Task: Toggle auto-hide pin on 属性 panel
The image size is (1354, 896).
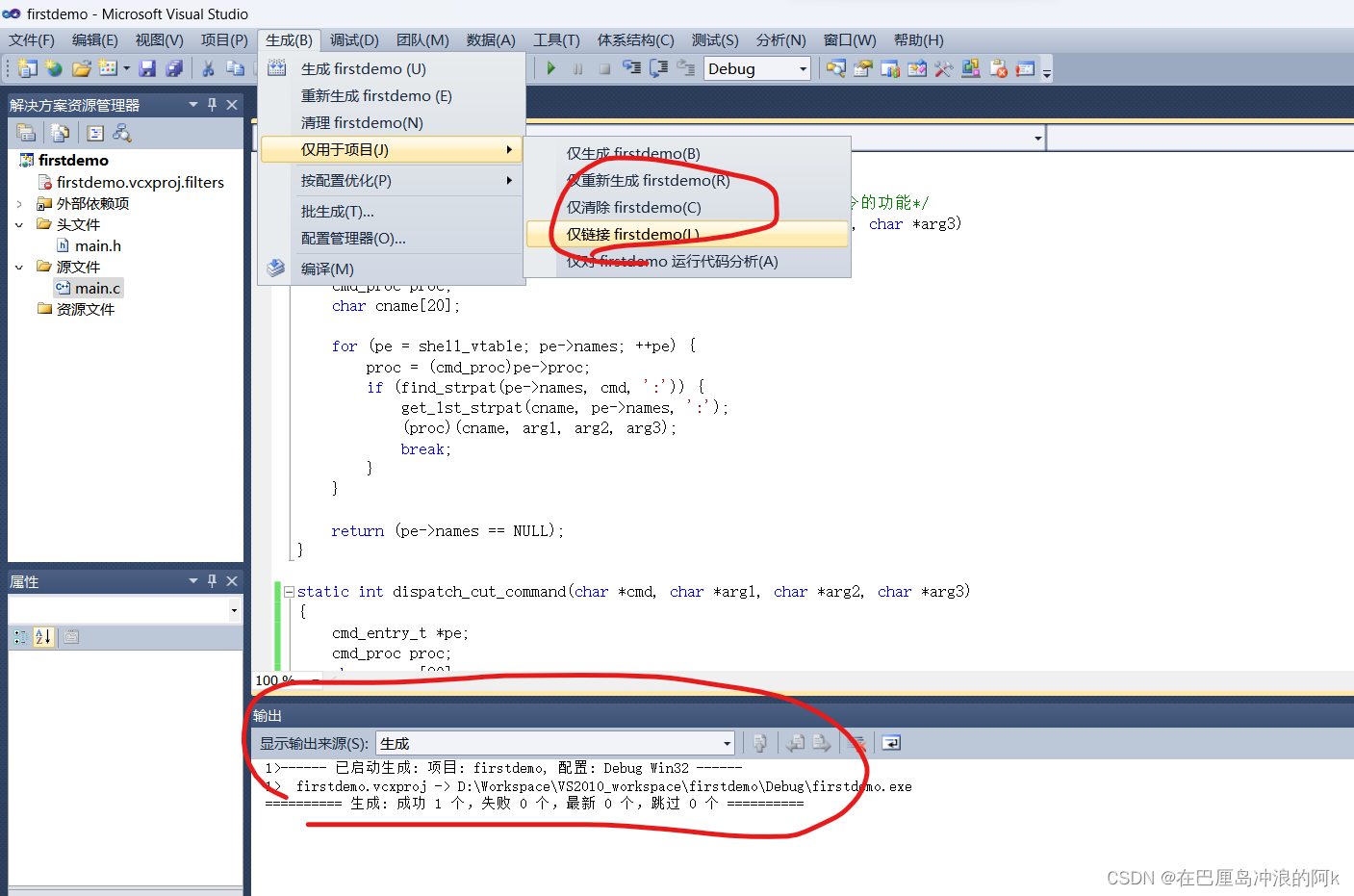Action: pos(213,580)
